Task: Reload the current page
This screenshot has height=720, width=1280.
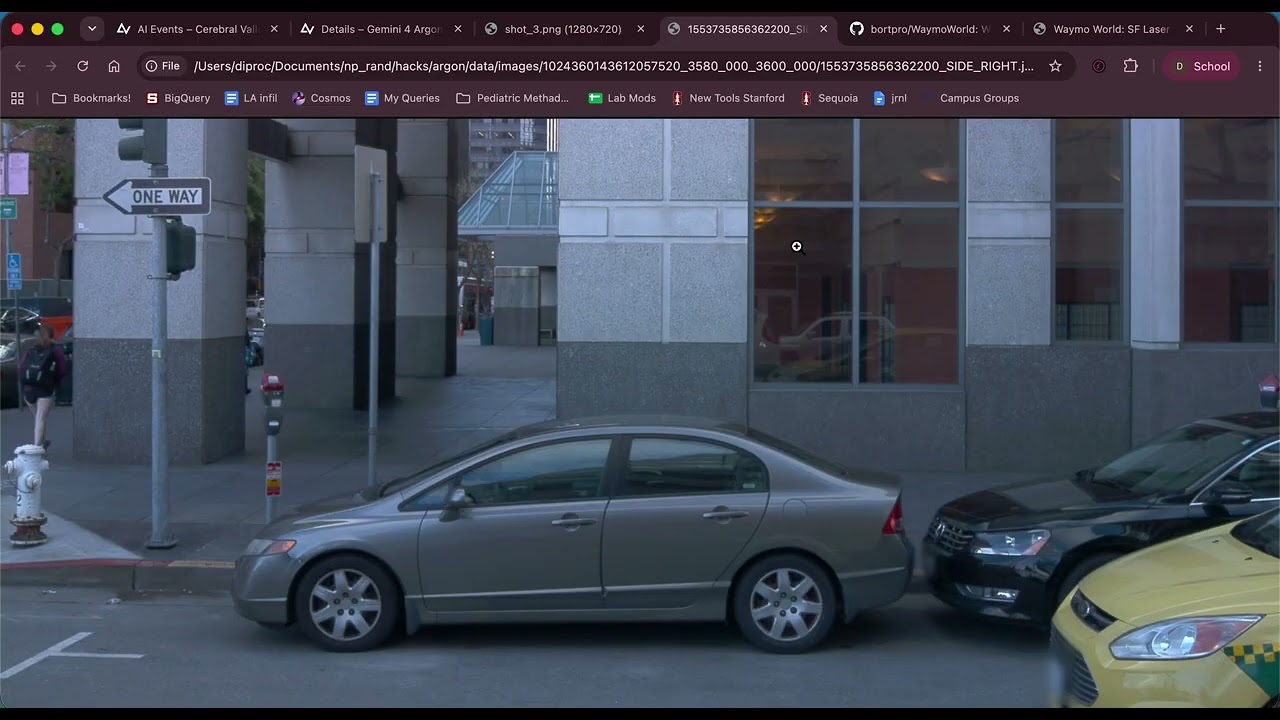Action: (x=83, y=66)
